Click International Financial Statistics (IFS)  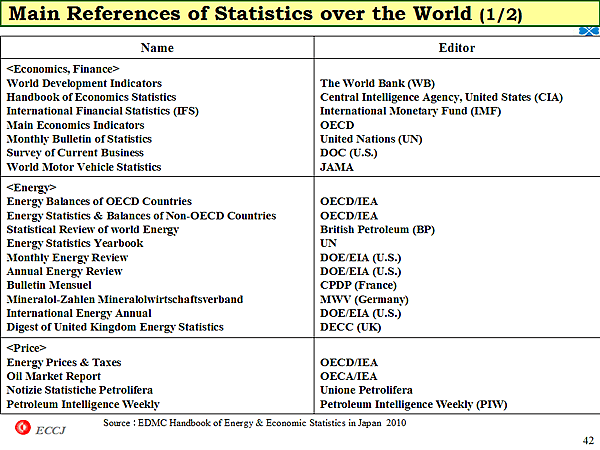click(x=103, y=111)
